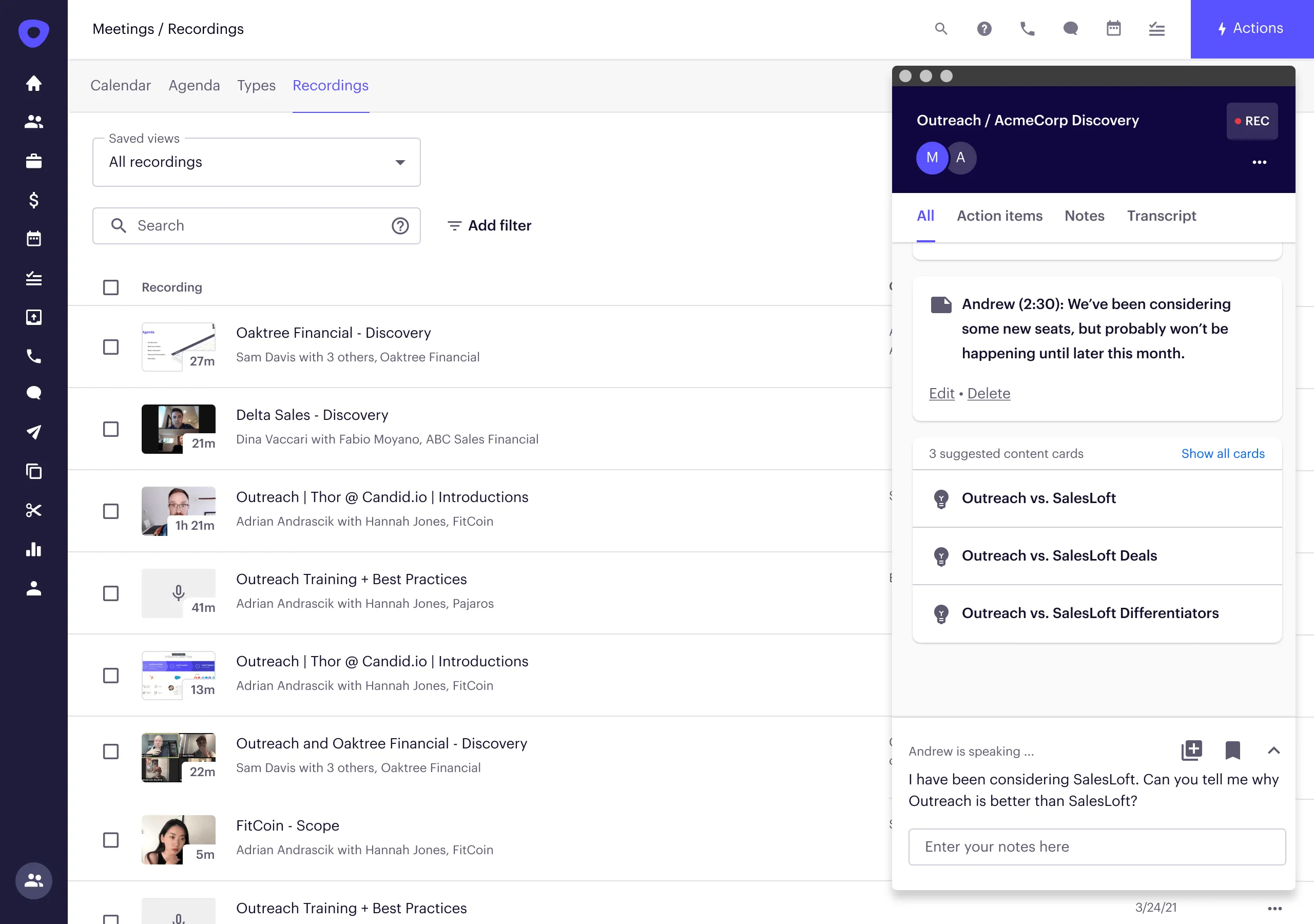Collapse the live transcript with the chevron up
The width and height of the screenshot is (1314, 924).
[1273, 750]
